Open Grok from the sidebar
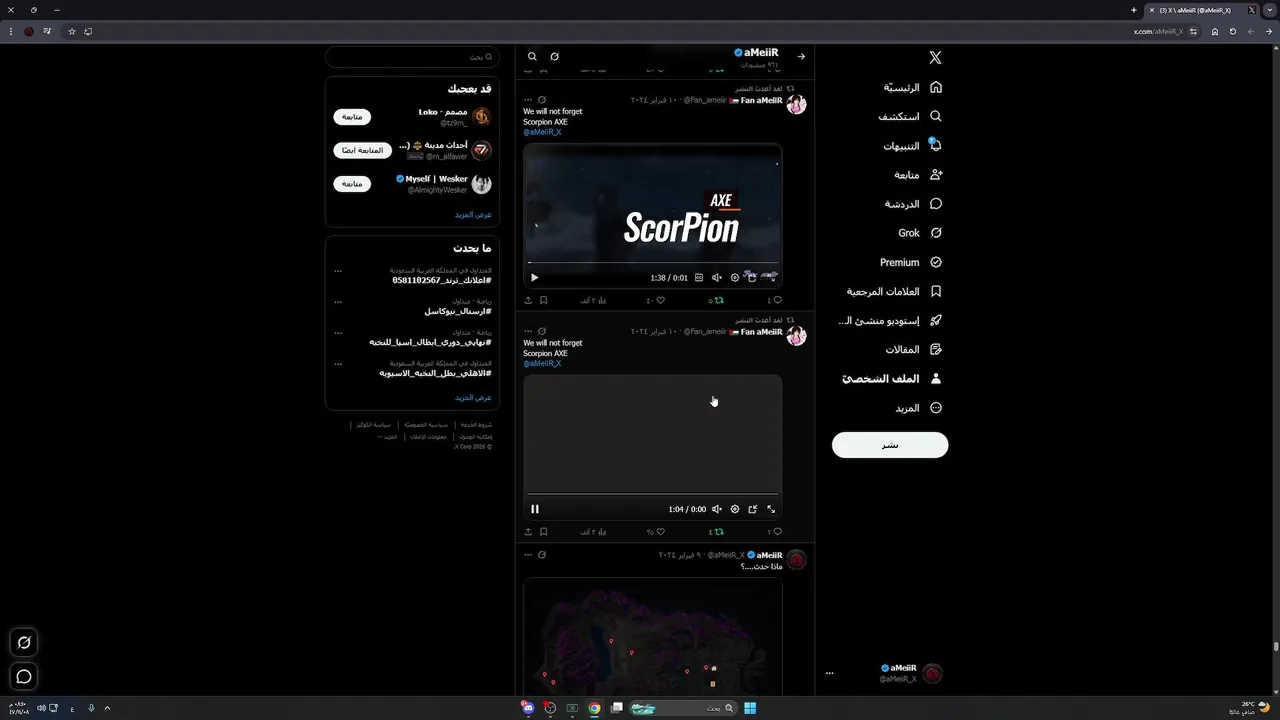 pyautogui.click(x=920, y=233)
